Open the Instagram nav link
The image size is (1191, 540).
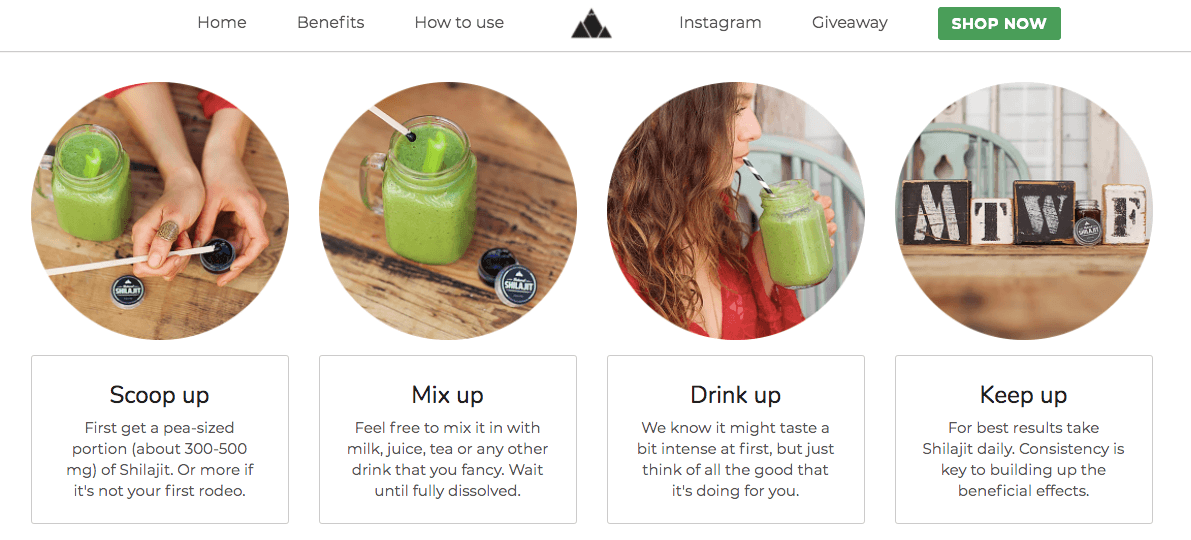tap(720, 23)
